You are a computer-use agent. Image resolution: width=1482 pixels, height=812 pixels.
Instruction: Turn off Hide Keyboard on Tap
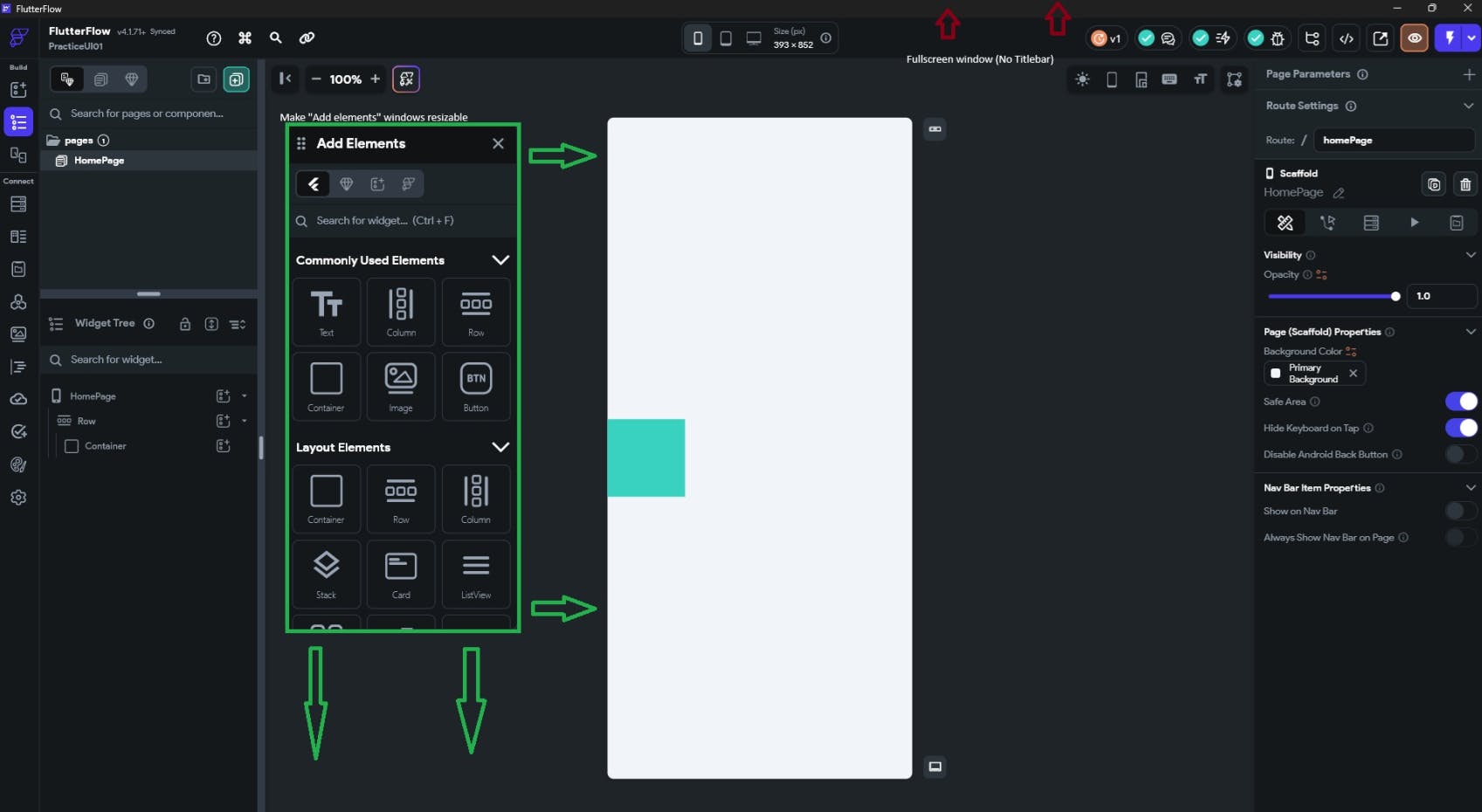tap(1460, 428)
